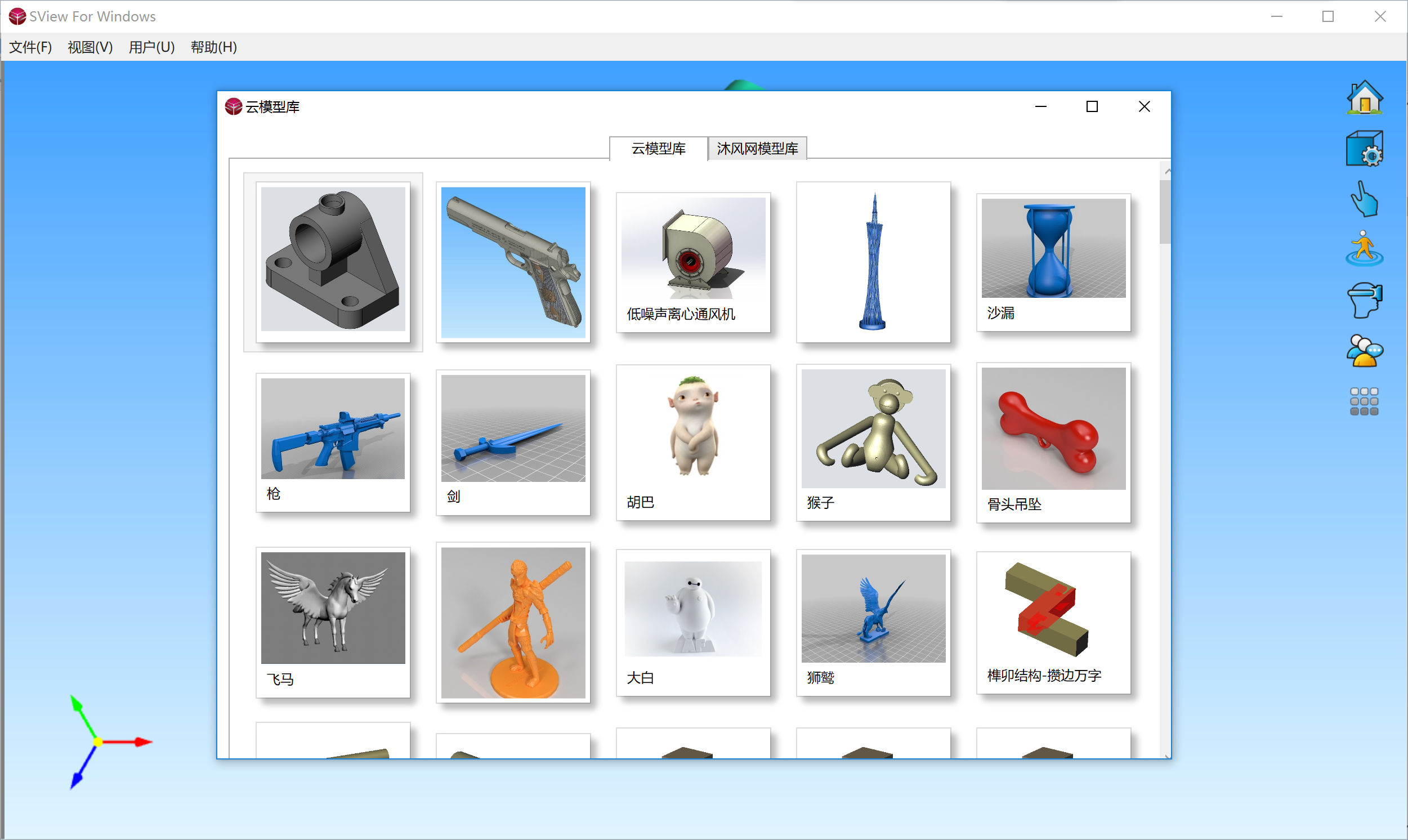Maximize the SView For Windows main window

[x=1327, y=16]
